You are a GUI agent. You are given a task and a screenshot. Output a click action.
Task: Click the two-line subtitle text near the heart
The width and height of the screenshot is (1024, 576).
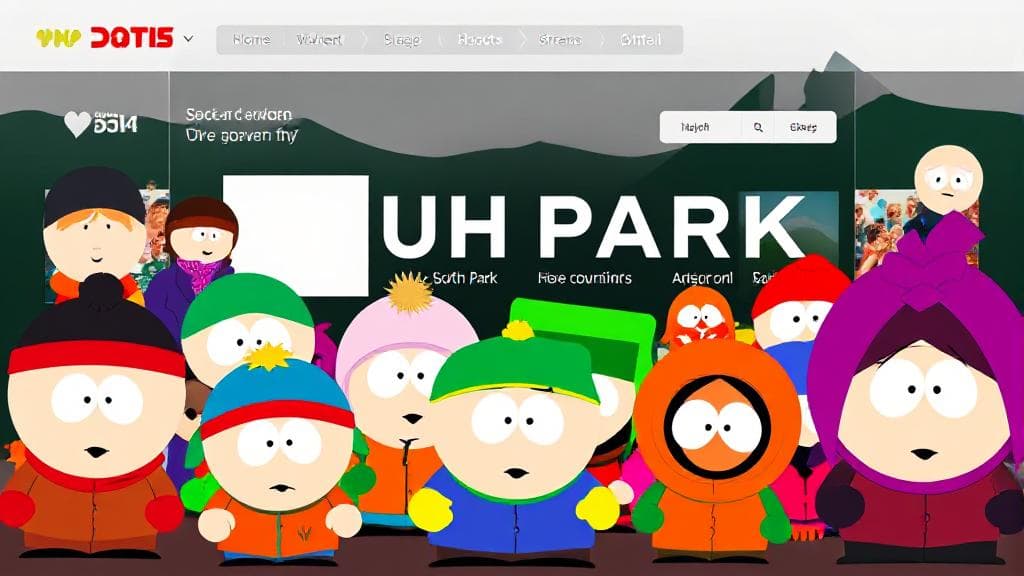tap(241, 125)
